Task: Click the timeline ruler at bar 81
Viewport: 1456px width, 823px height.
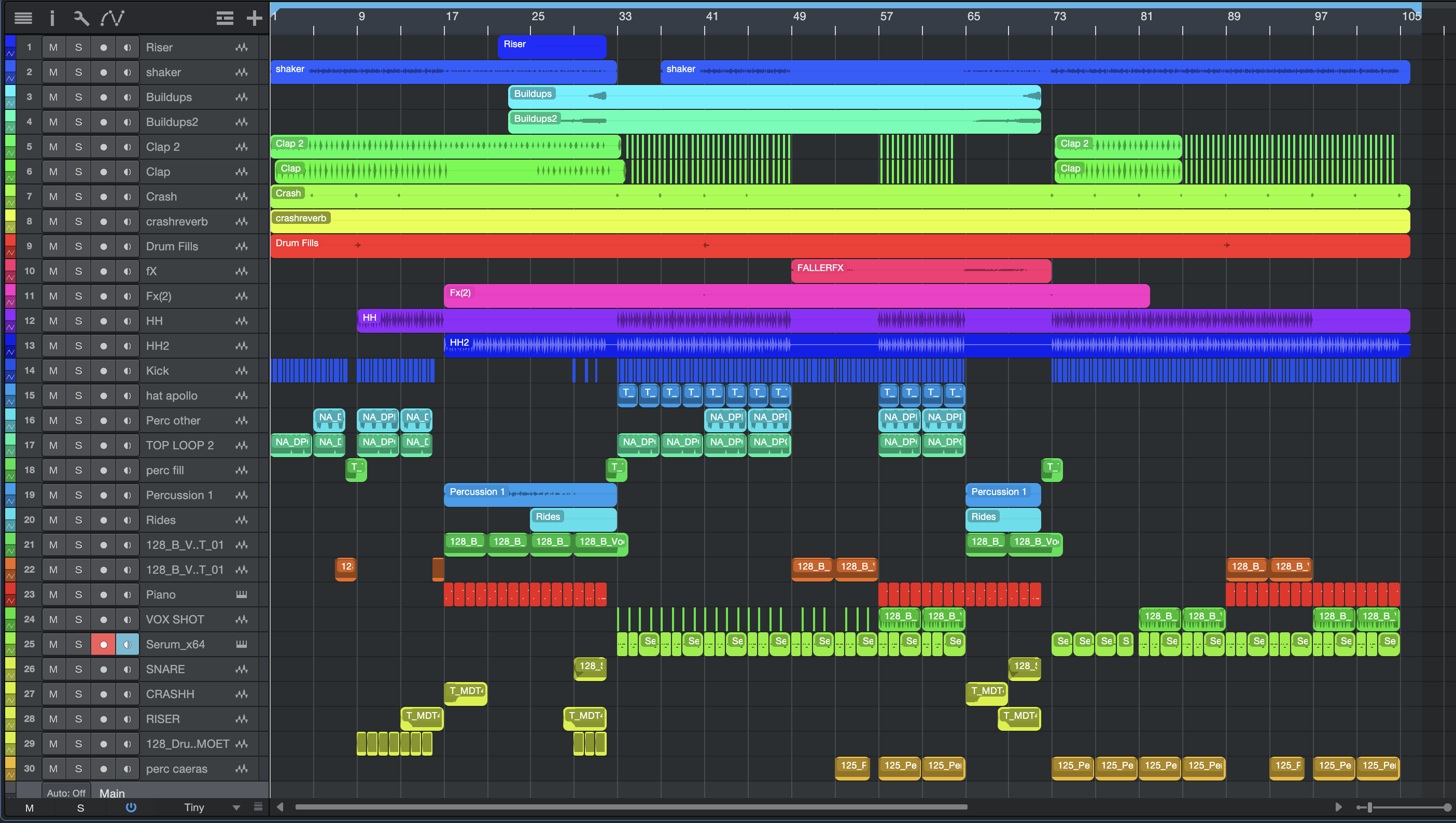Action: coord(1146,17)
